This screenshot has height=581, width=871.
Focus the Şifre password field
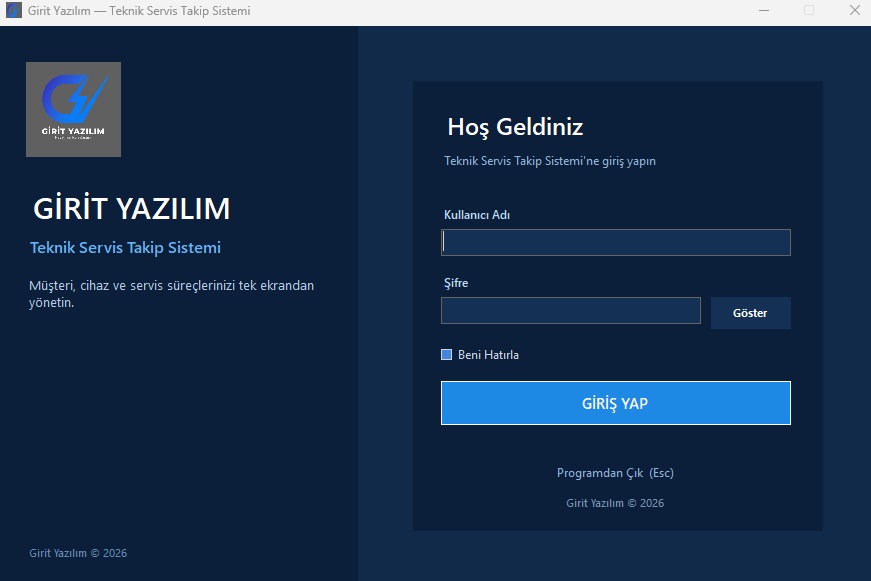[x=570, y=310]
